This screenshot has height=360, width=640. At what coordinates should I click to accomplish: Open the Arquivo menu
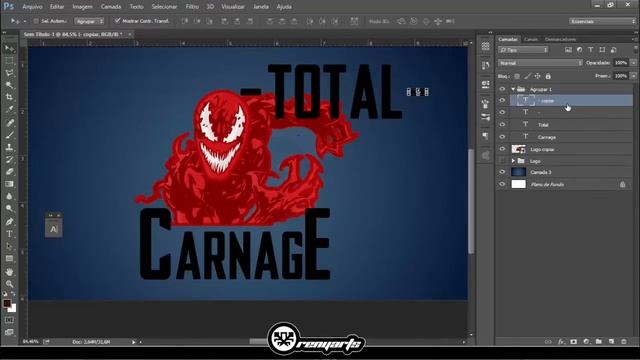(32, 7)
